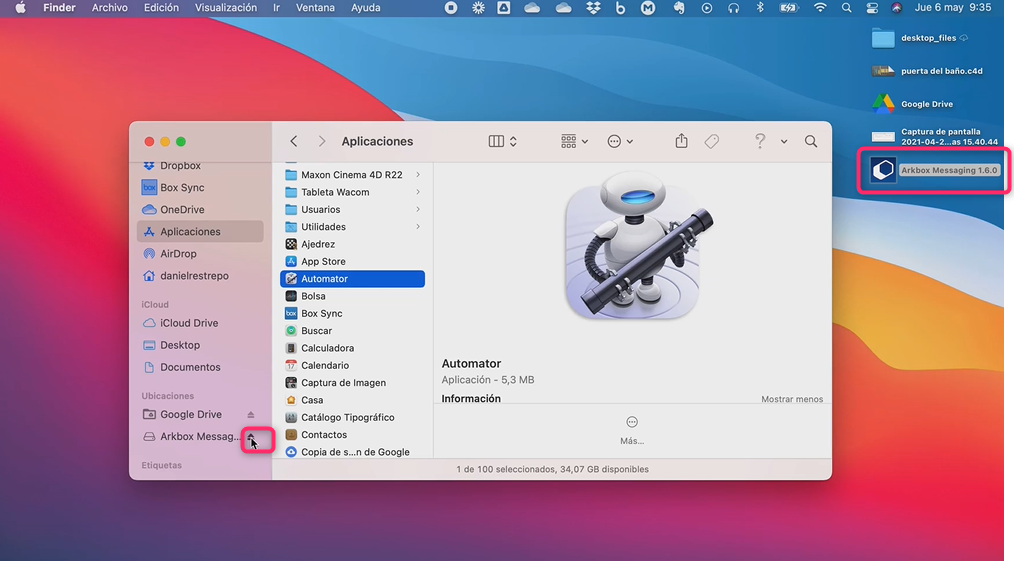1014x561 pixels.
Task: Eject the Arkbox Messaging volume
Action: pos(251,437)
